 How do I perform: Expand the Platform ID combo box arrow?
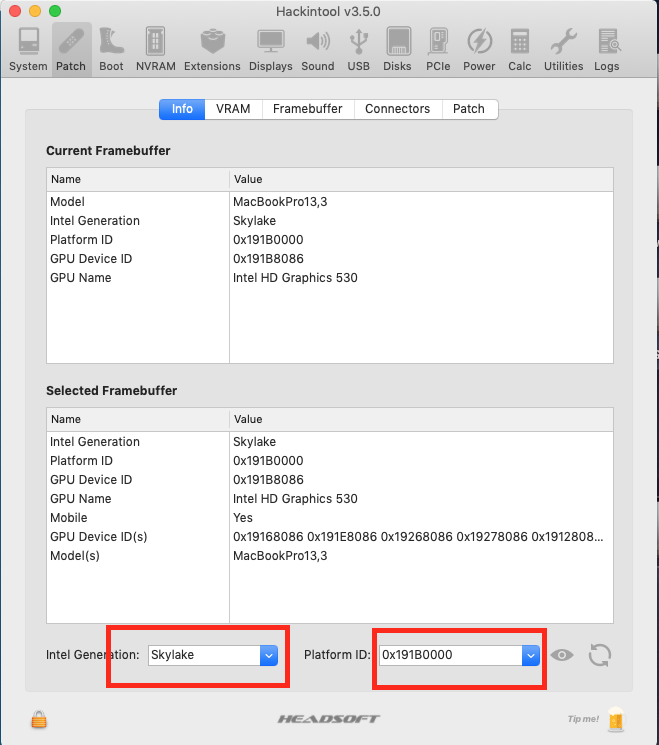coord(531,655)
